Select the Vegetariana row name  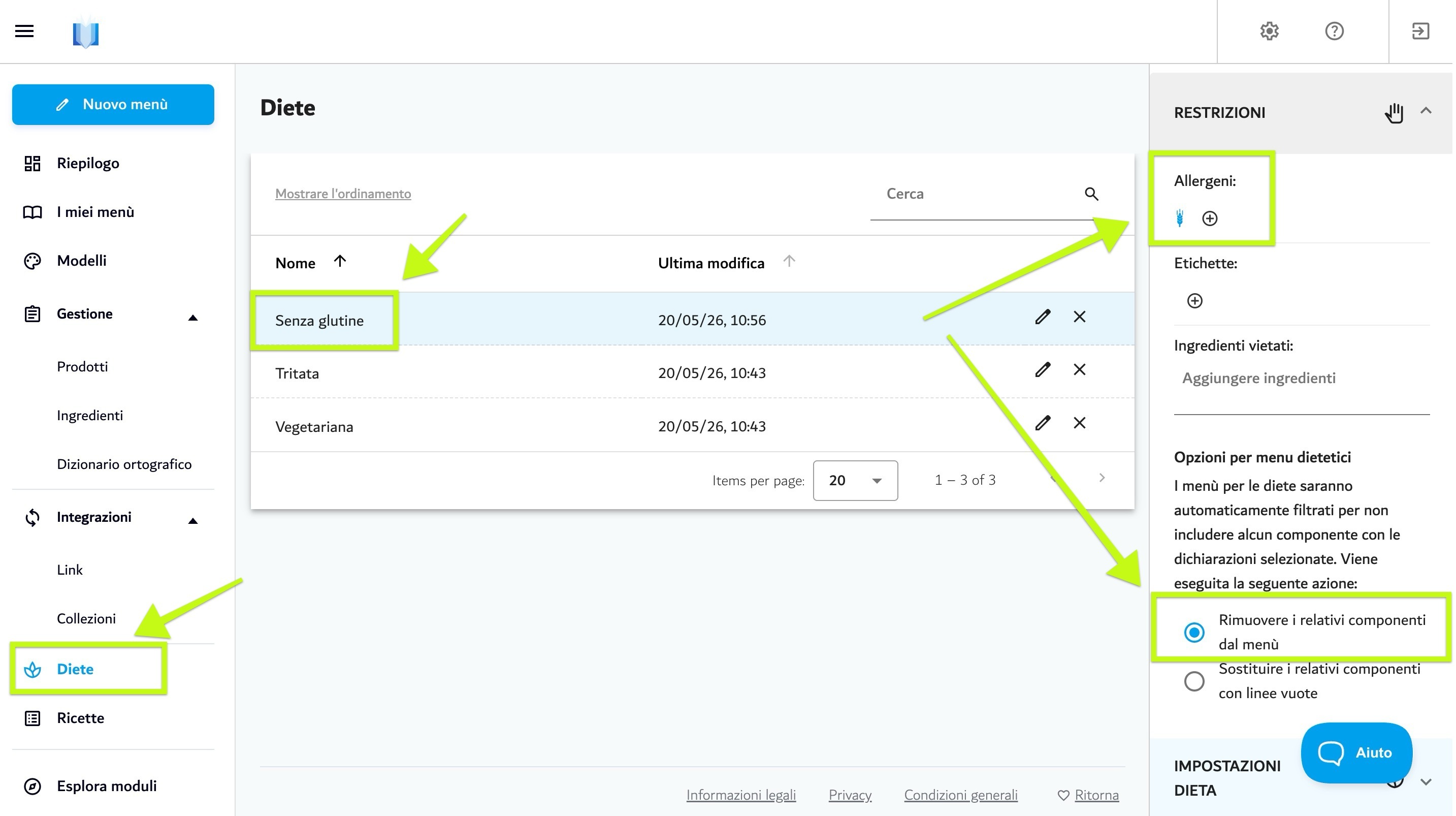pos(314,427)
